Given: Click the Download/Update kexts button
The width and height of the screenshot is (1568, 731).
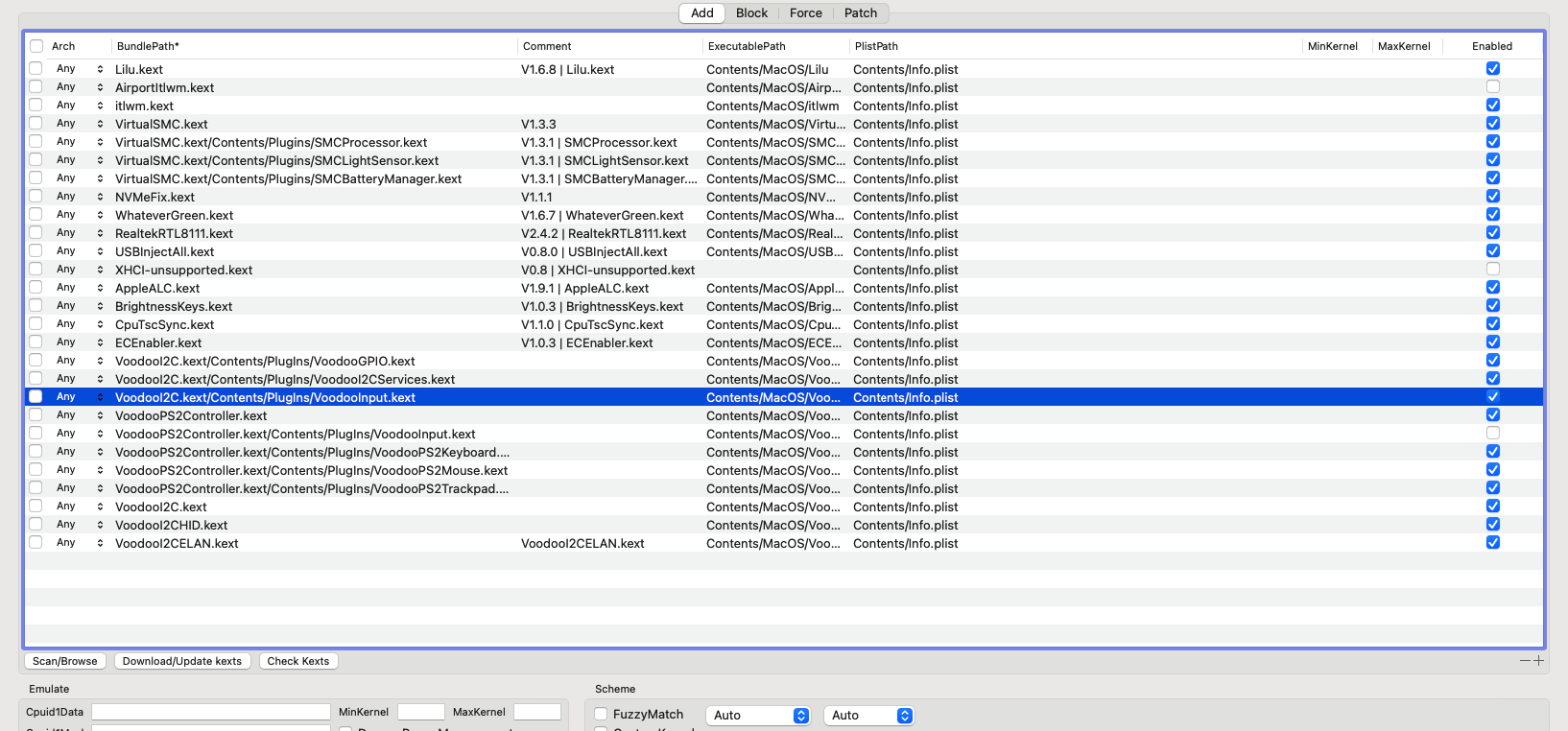Looking at the screenshot, I should (x=182, y=661).
